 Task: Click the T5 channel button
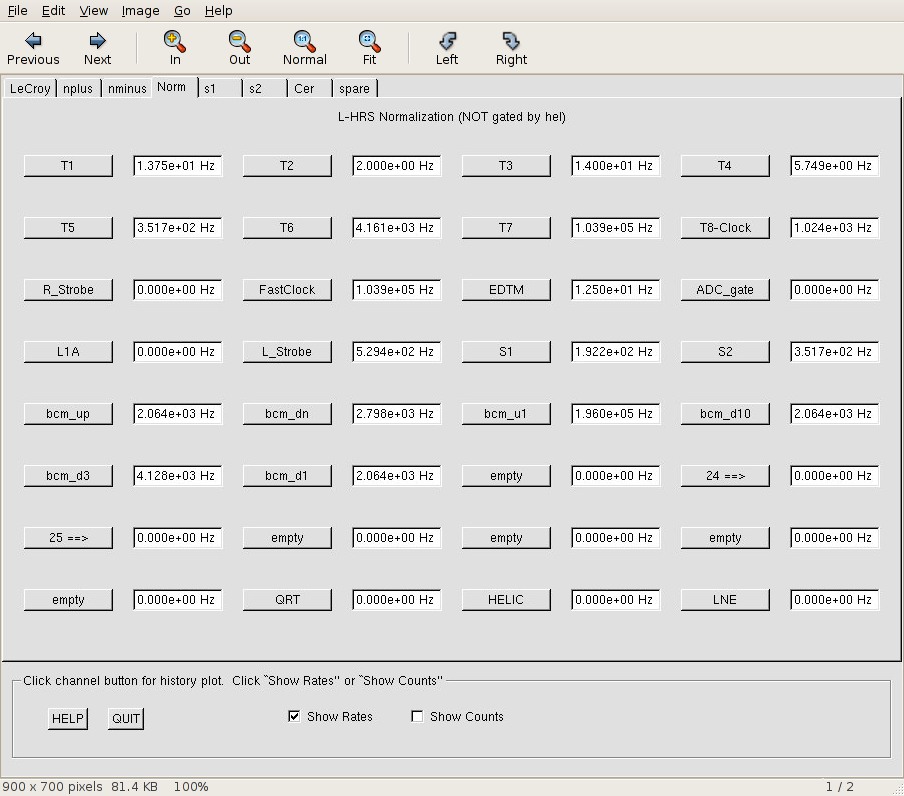[x=68, y=228]
